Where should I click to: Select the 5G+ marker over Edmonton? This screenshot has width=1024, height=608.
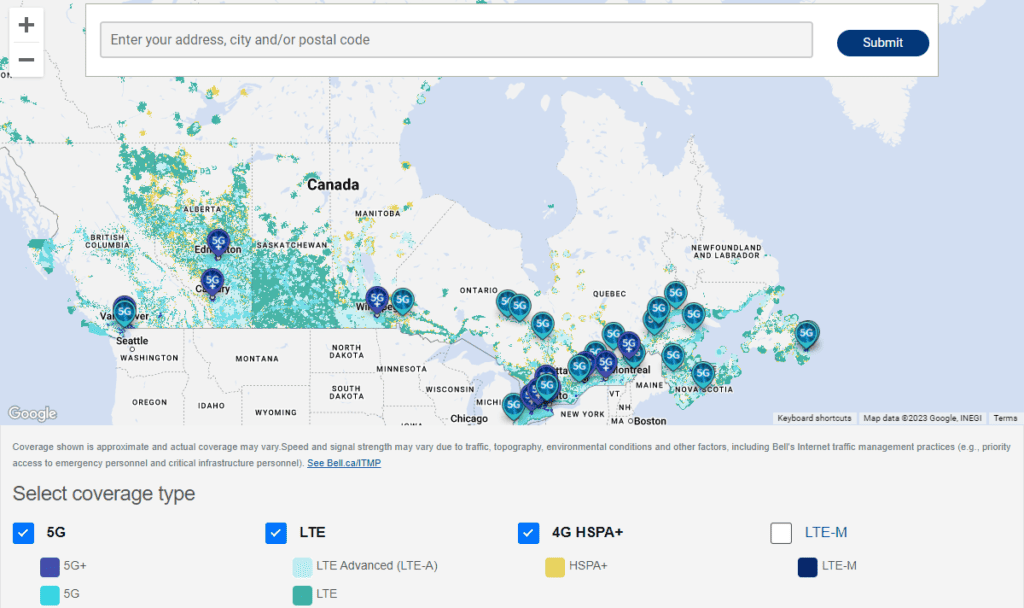point(218,243)
